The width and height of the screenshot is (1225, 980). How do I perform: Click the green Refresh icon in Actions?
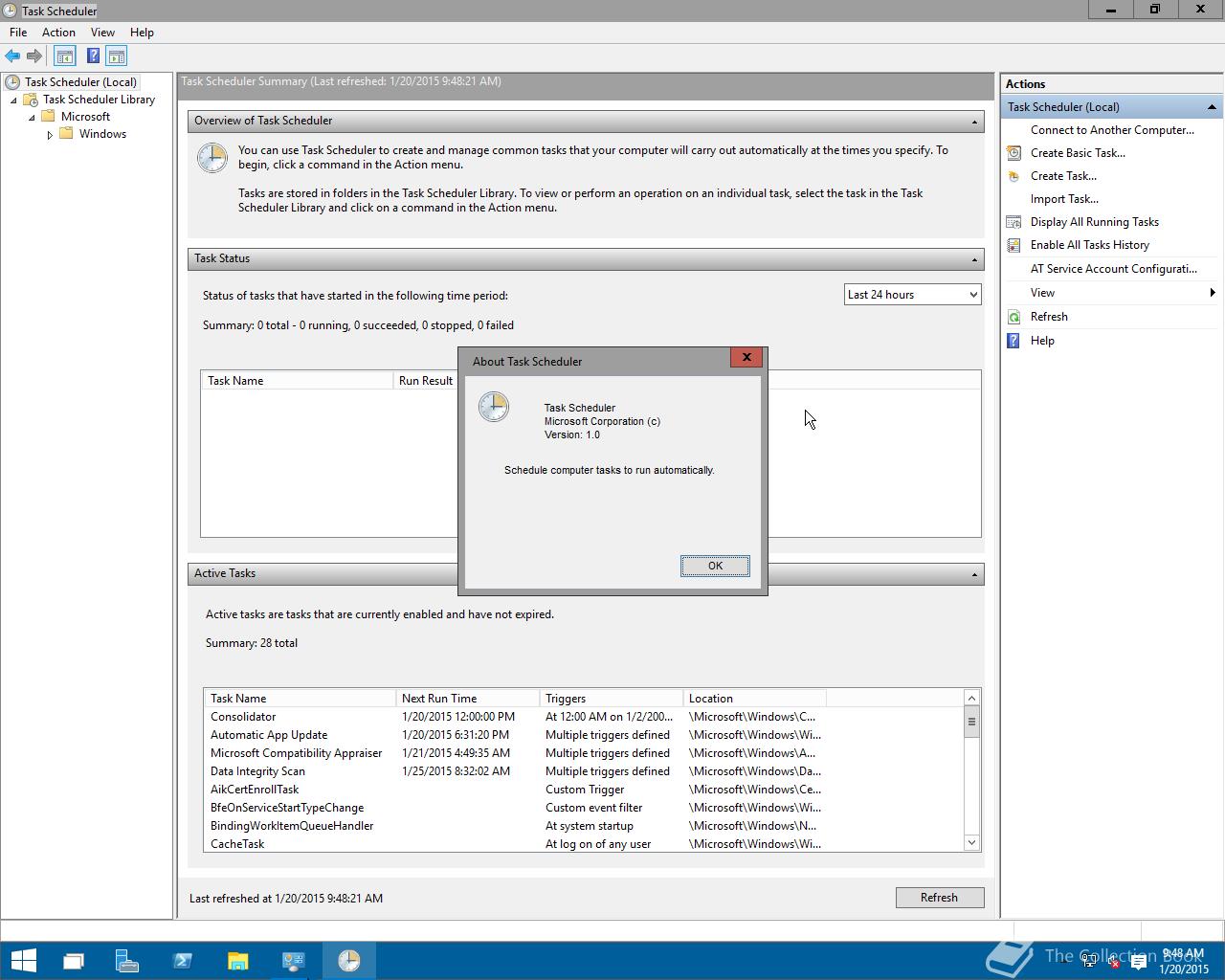(1013, 317)
